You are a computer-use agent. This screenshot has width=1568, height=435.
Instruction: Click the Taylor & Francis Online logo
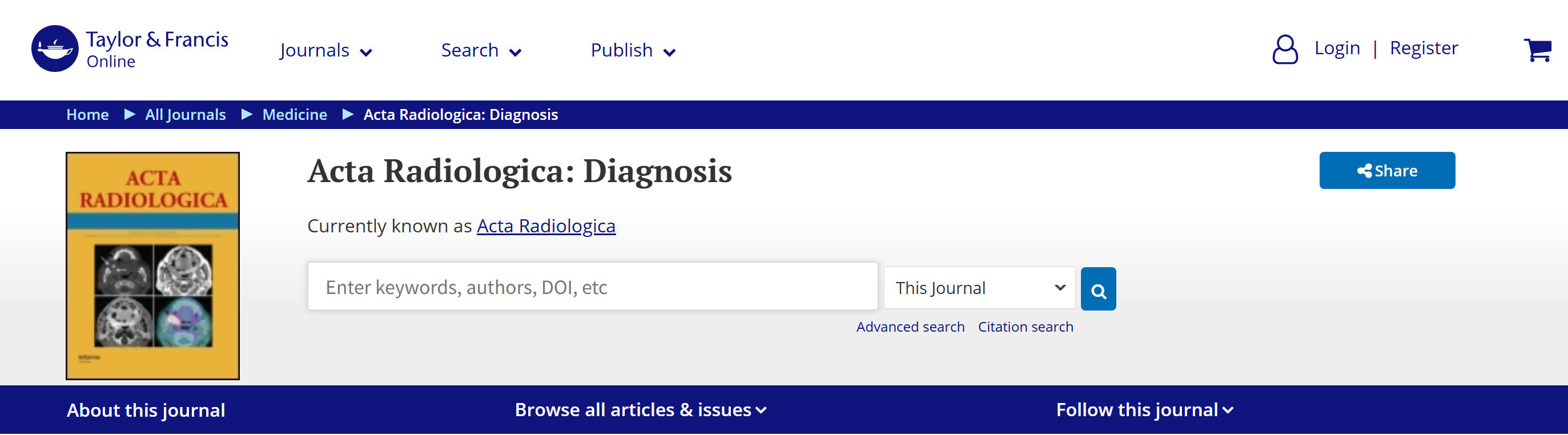130,49
